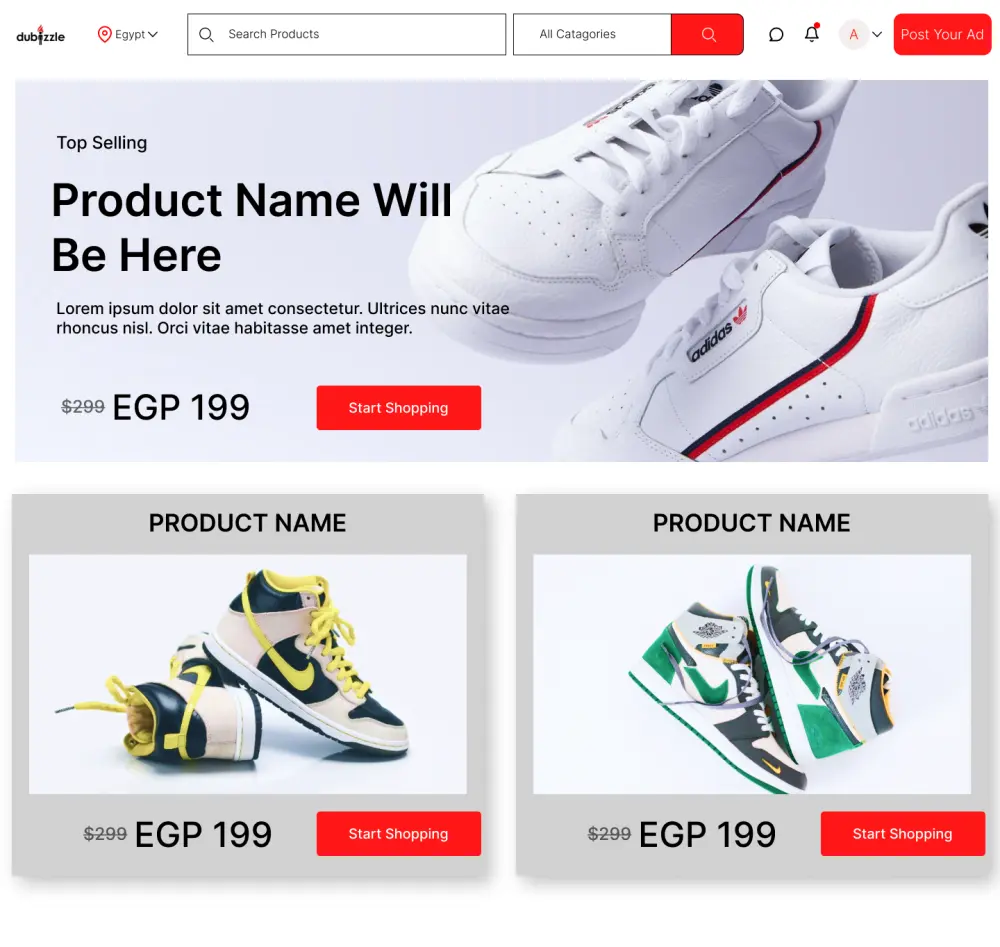Click the dubizzle logo
The image size is (1000, 947).
(40, 35)
